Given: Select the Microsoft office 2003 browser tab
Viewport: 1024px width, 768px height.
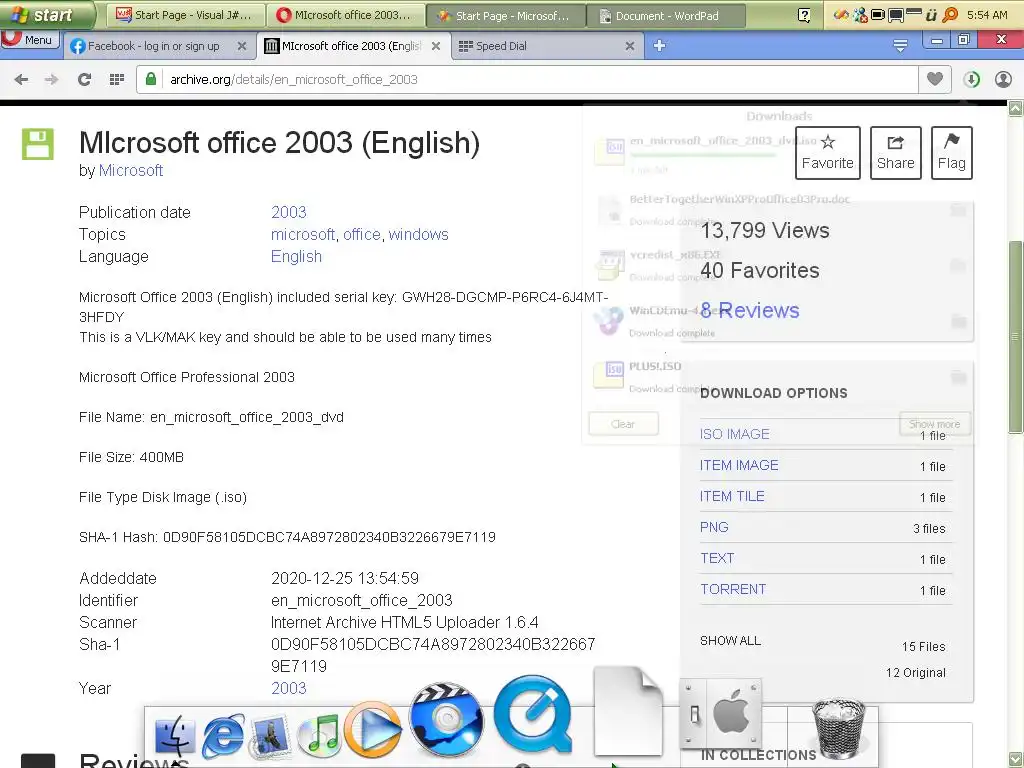Looking at the screenshot, I should point(353,46).
